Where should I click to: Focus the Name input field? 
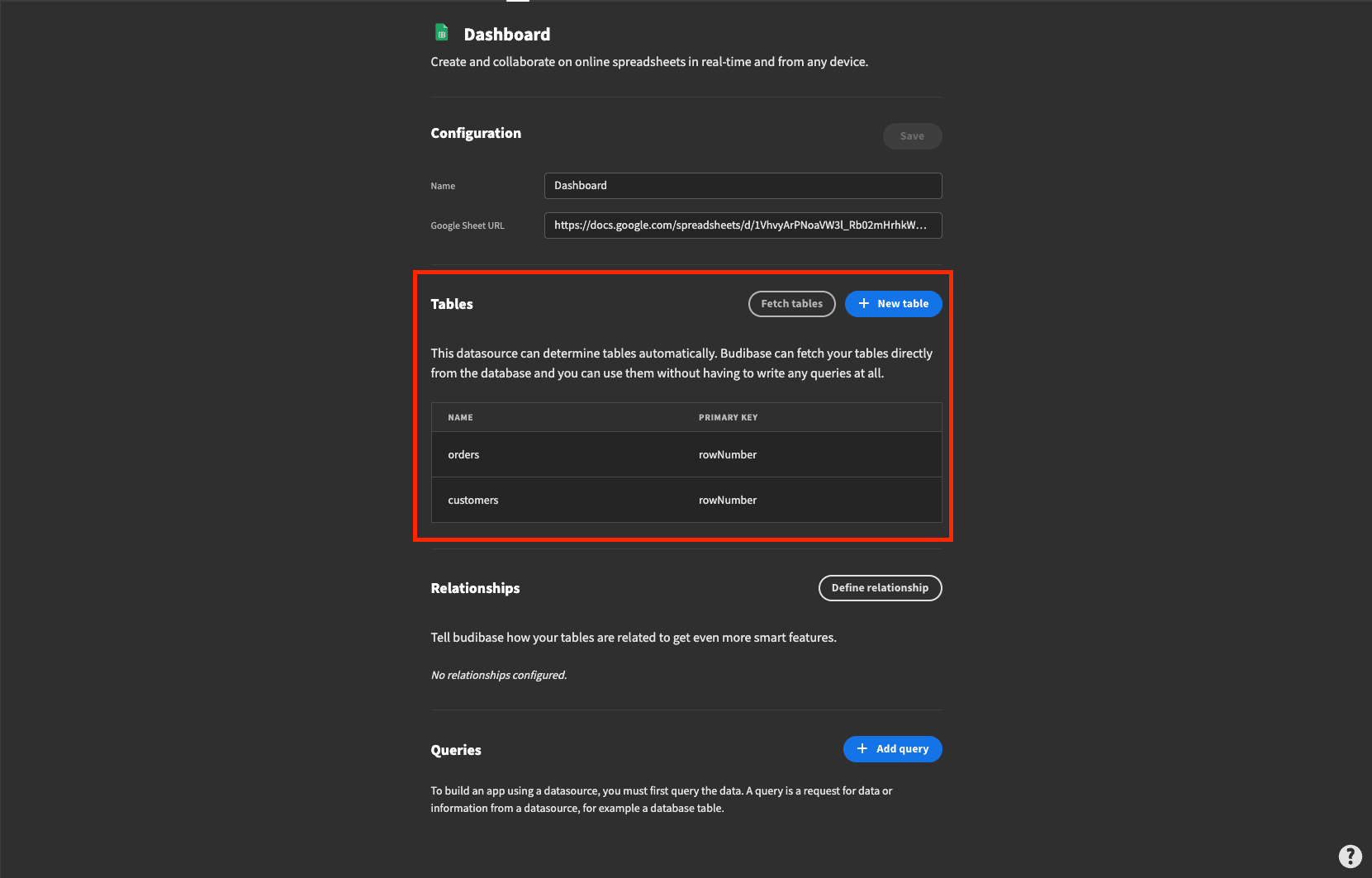click(743, 186)
